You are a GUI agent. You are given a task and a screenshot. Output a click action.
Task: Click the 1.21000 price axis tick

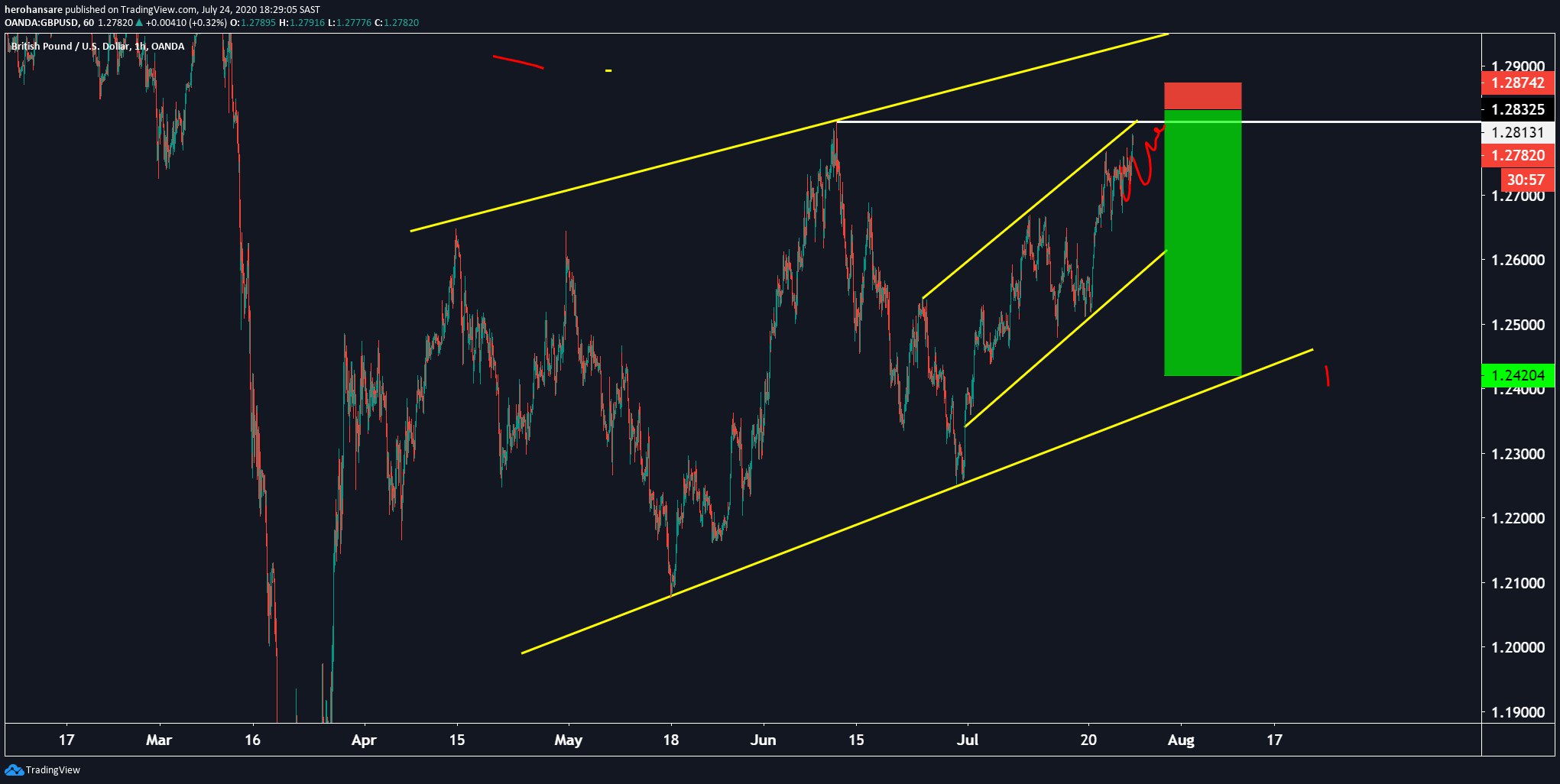(x=1518, y=583)
